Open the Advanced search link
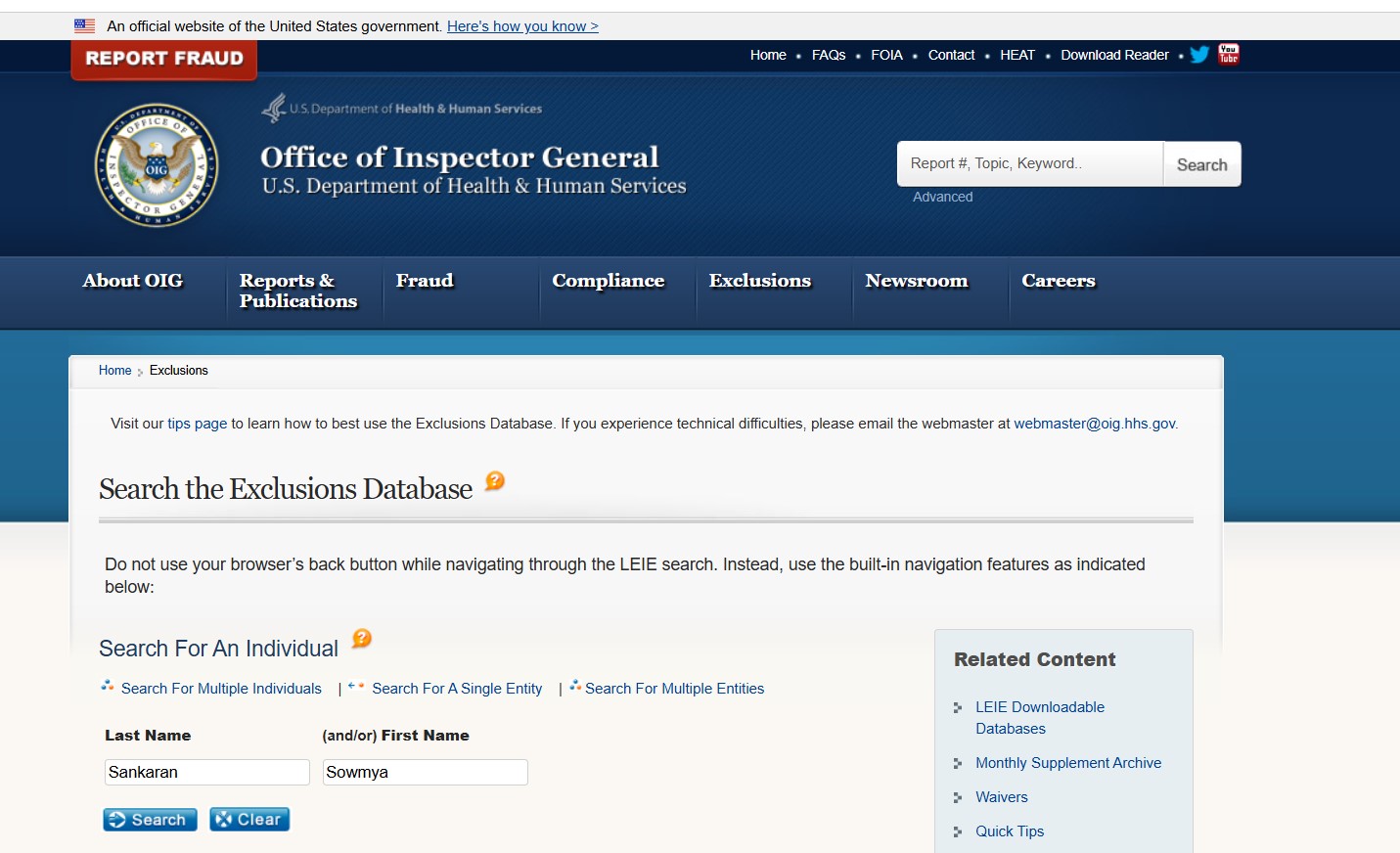This screenshot has width=1400, height=853. pyautogui.click(x=943, y=197)
